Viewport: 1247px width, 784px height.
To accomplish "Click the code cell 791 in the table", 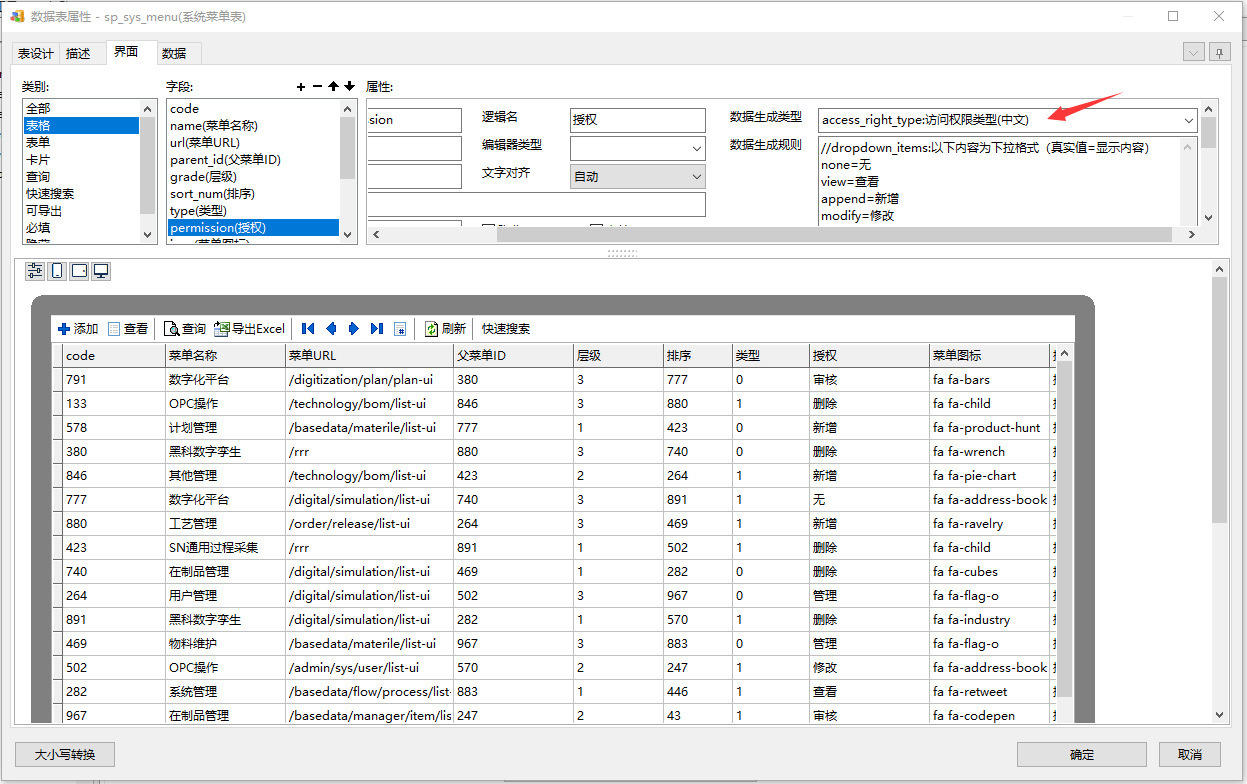I will pyautogui.click(x=114, y=379).
